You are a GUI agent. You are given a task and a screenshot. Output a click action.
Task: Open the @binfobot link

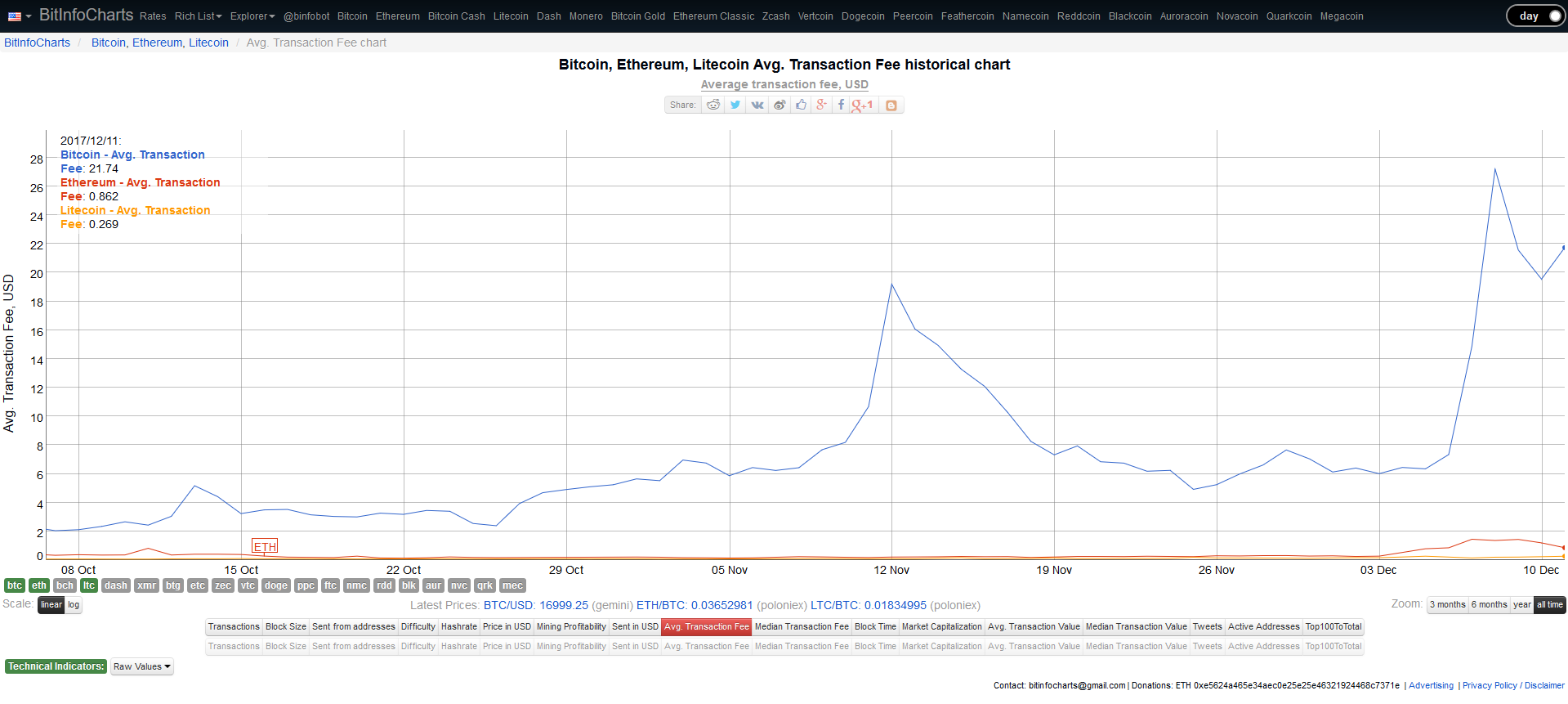(x=306, y=16)
